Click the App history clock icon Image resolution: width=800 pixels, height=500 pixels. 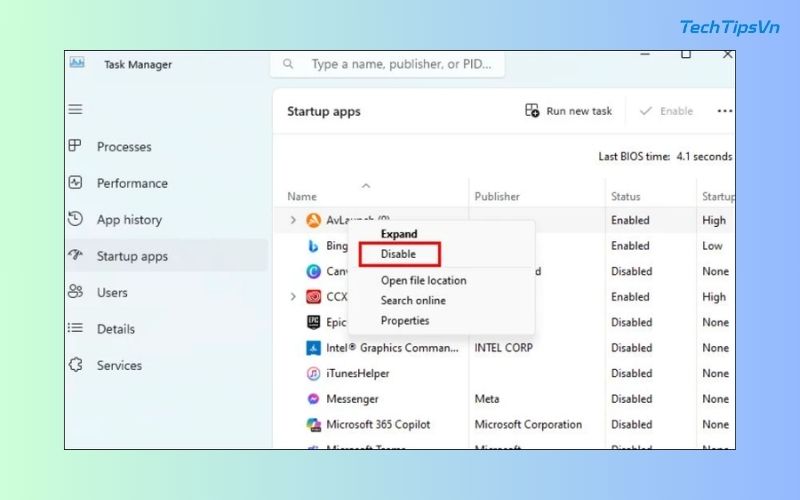click(75, 219)
